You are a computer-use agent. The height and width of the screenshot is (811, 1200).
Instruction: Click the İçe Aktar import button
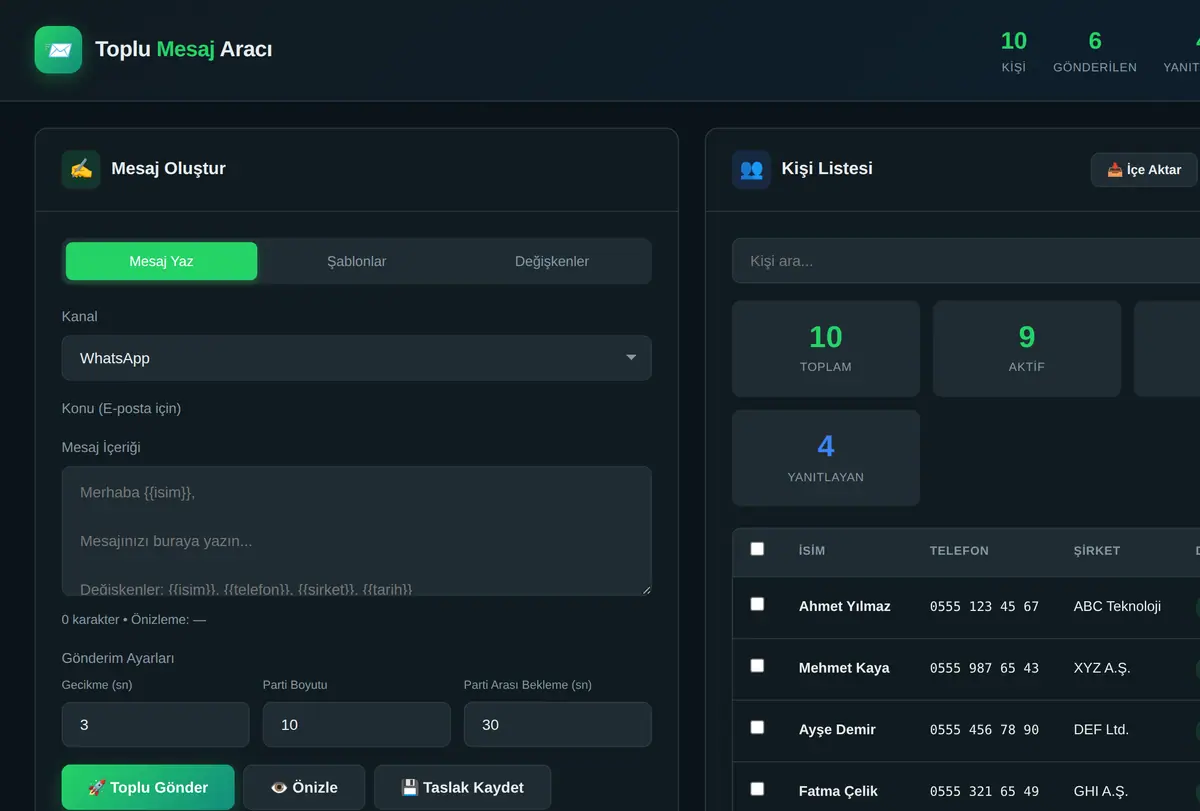[1144, 170]
